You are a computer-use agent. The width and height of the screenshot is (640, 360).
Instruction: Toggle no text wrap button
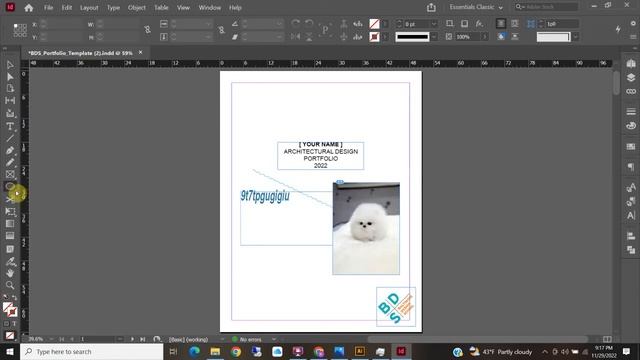click(x=501, y=24)
